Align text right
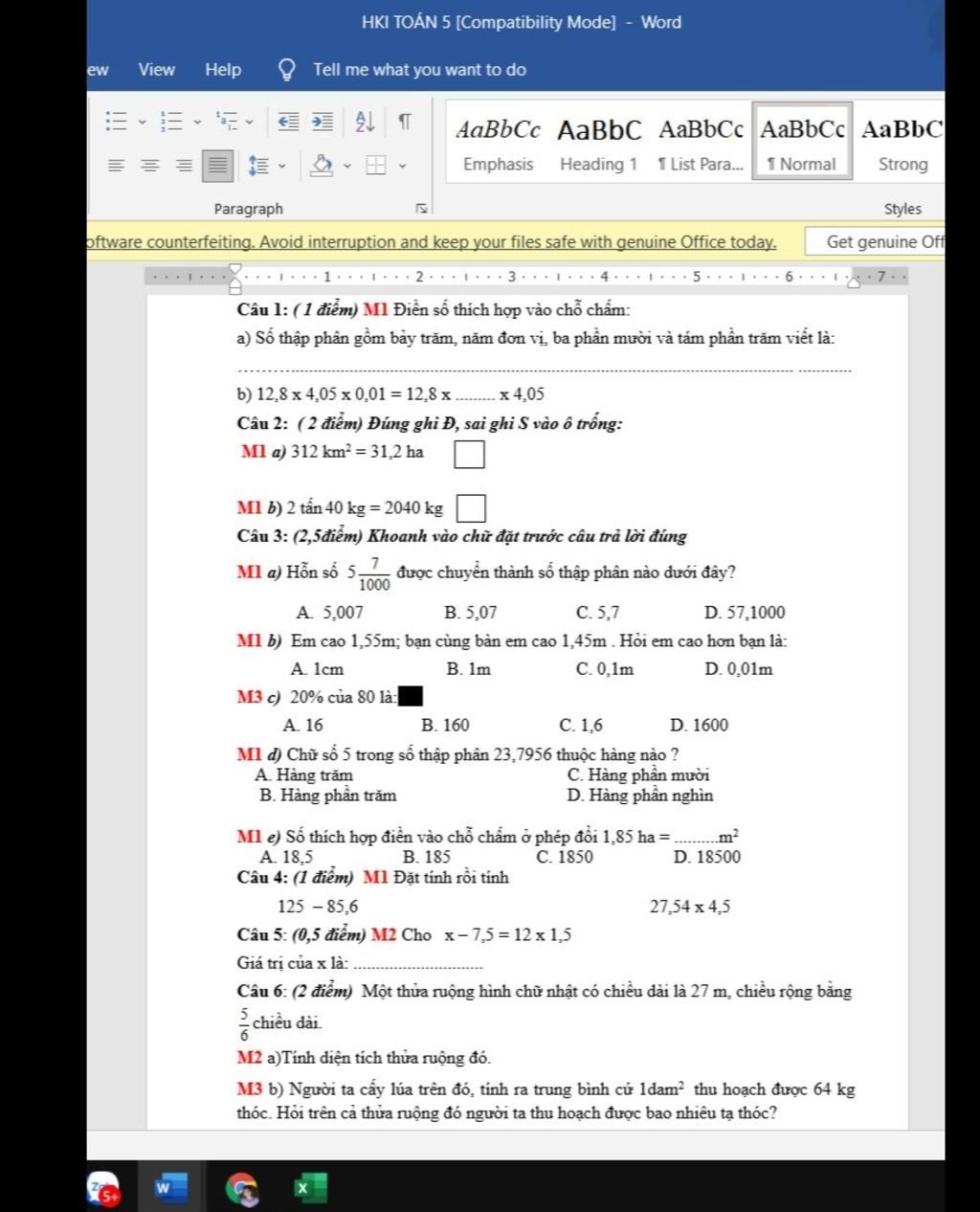This screenshot has width=980, height=1212. tap(184, 166)
